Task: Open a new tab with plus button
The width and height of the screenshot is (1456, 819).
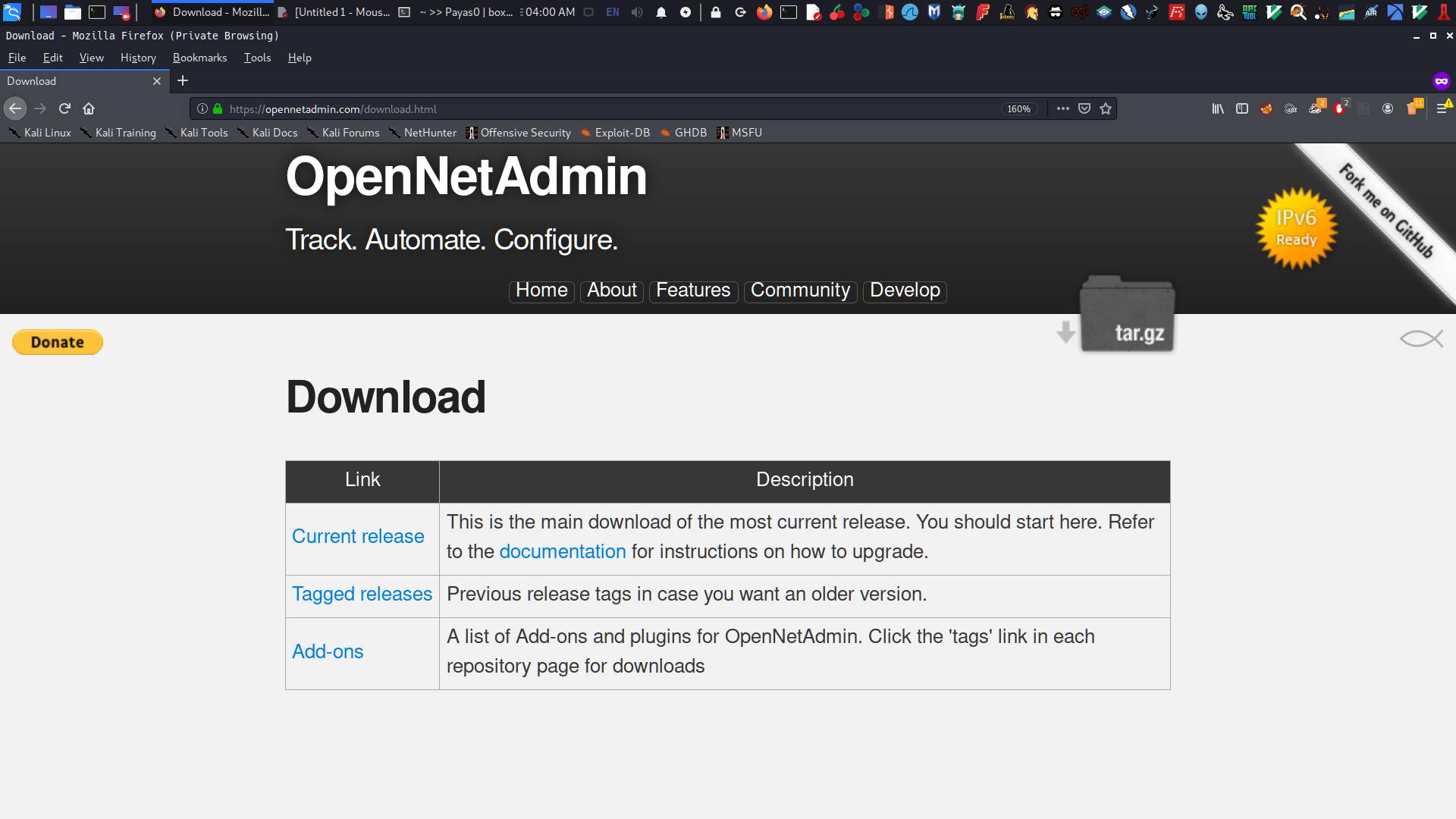Action: click(x=183, y=80)
